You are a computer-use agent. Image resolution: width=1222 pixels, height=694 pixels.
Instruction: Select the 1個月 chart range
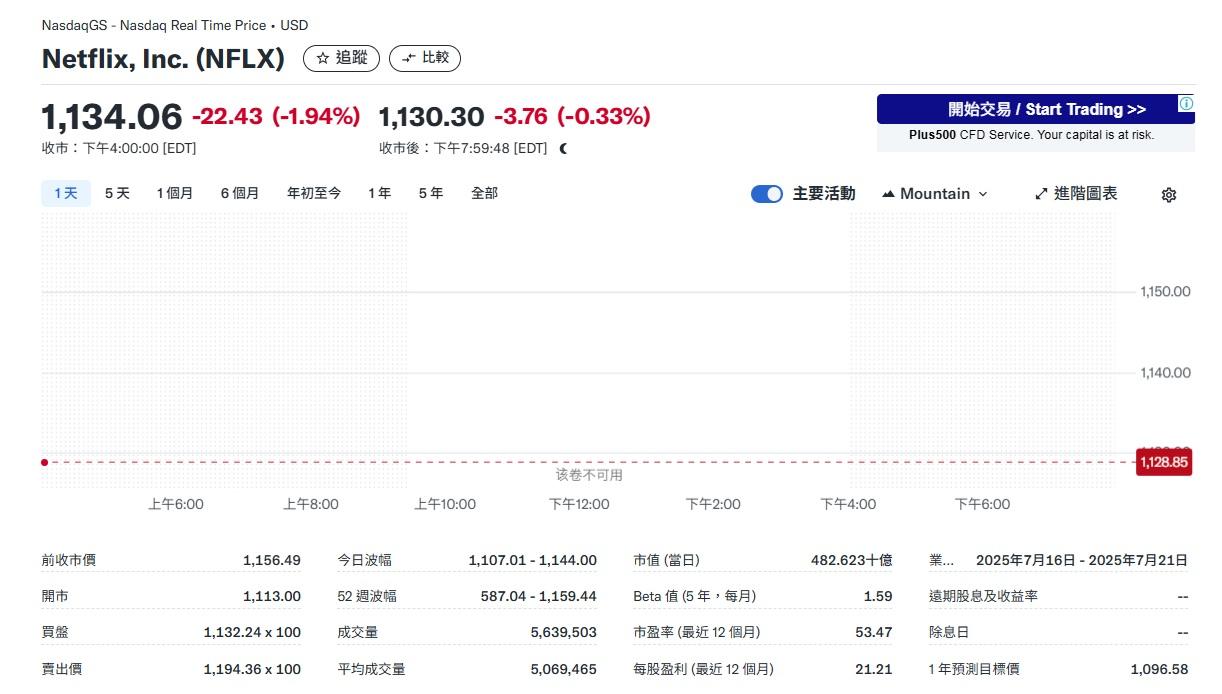coord(175,193)
